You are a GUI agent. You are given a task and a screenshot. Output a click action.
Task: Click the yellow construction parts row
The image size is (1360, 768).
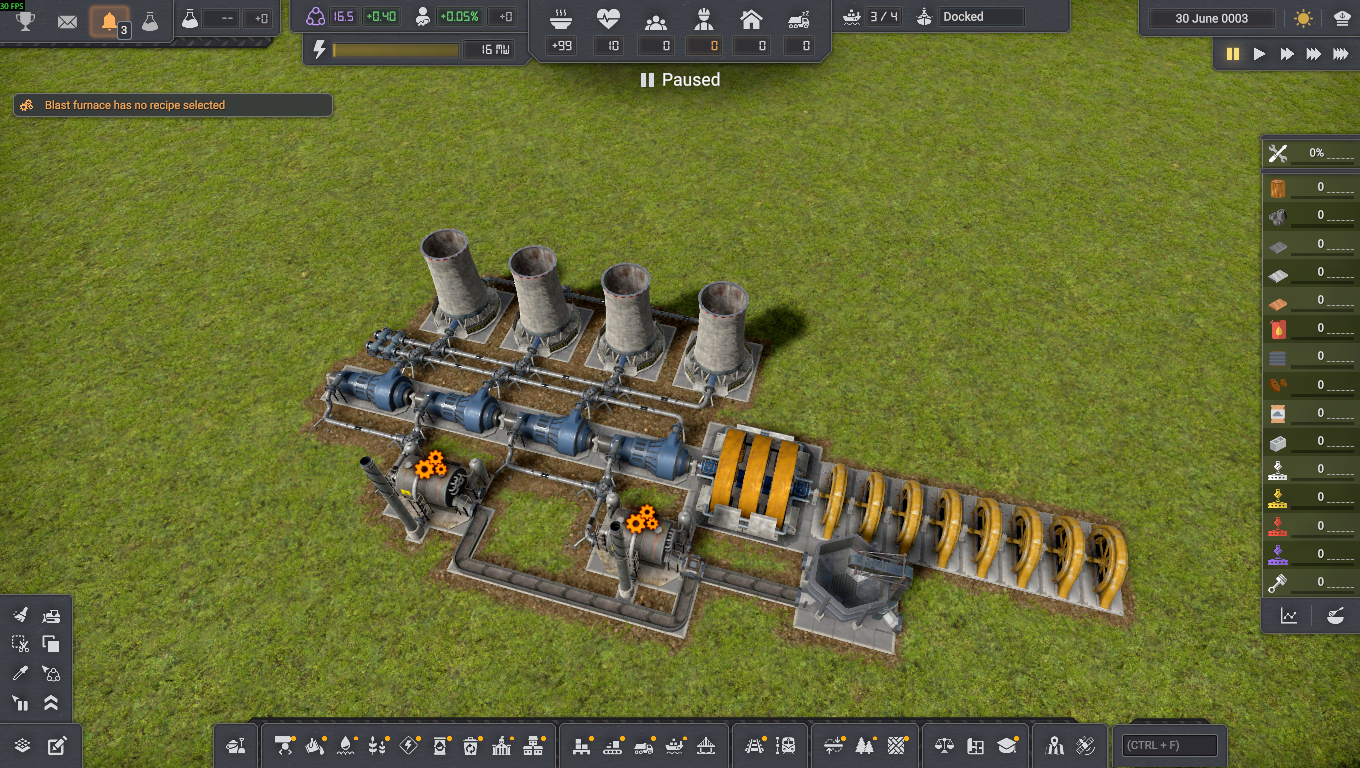(x=1311, y=497)
